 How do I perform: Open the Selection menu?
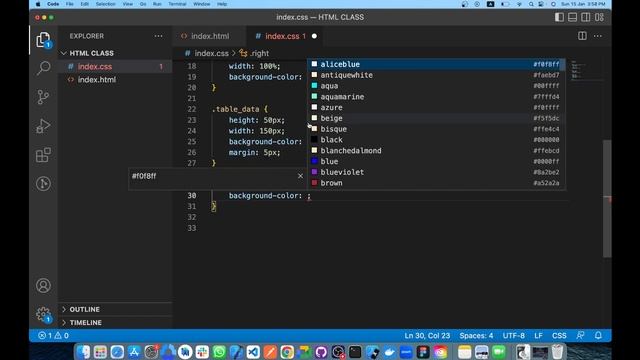coord(105,4)
